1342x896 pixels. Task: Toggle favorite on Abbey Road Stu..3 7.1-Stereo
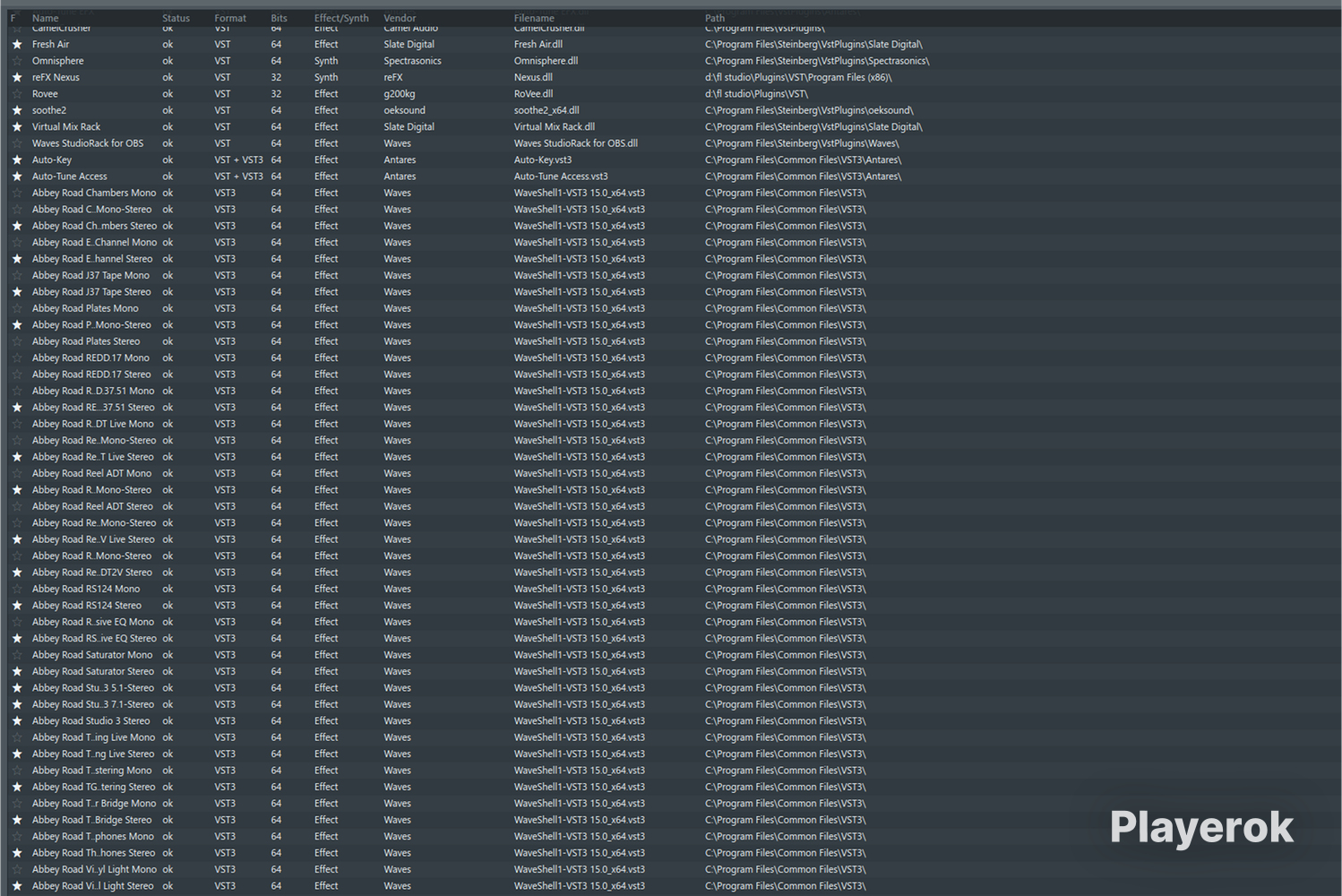coord(17,704)
